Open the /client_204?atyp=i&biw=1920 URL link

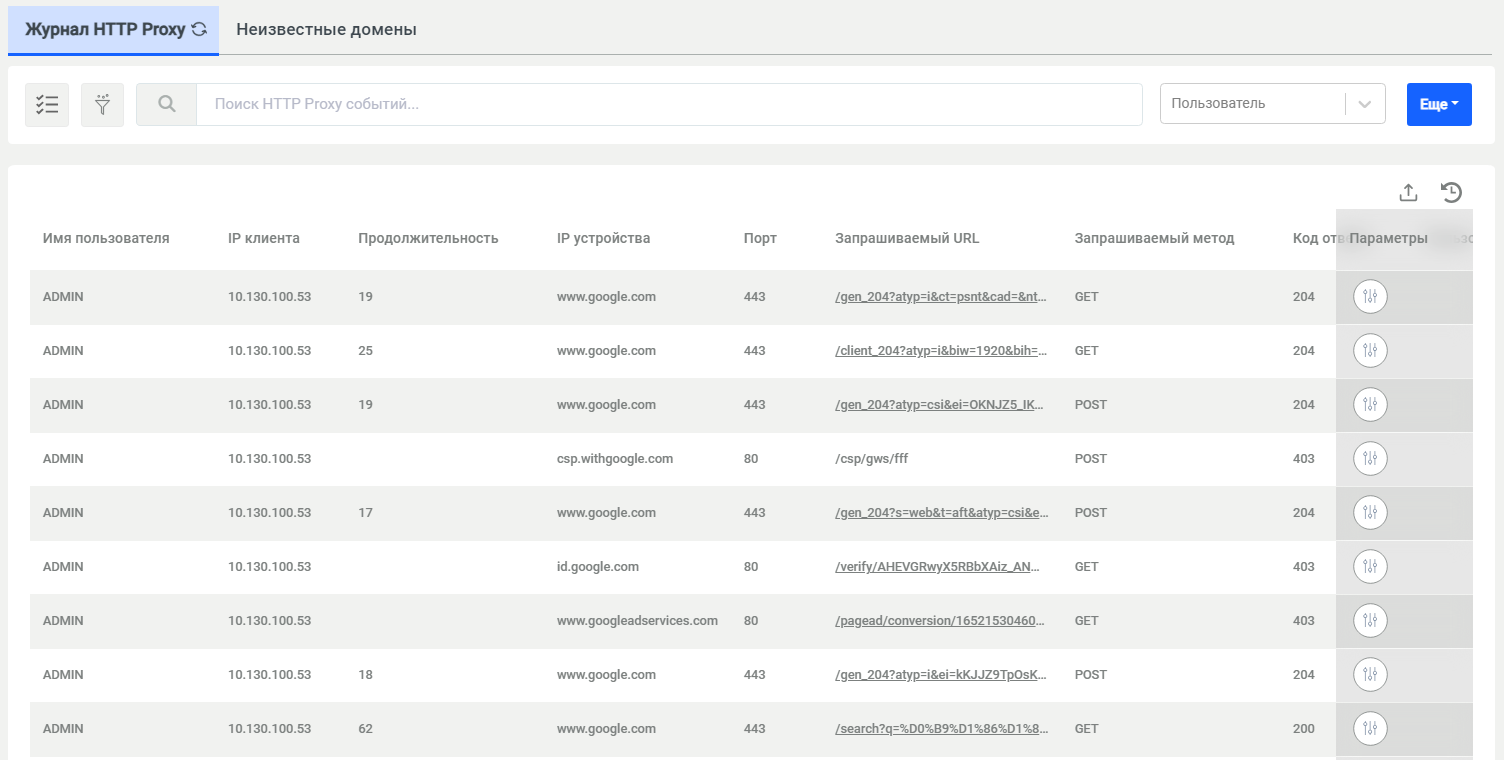point(941,351)
